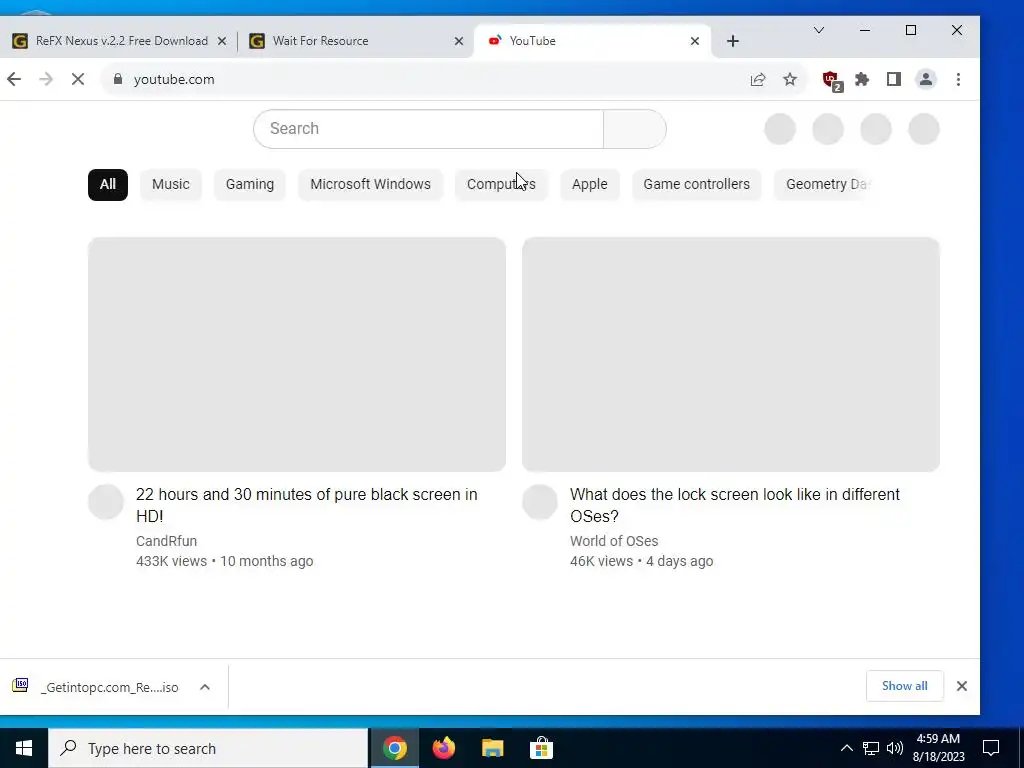Open the Windows Start menu
Screen dimensions: 1024x768
tap(24, 748)
